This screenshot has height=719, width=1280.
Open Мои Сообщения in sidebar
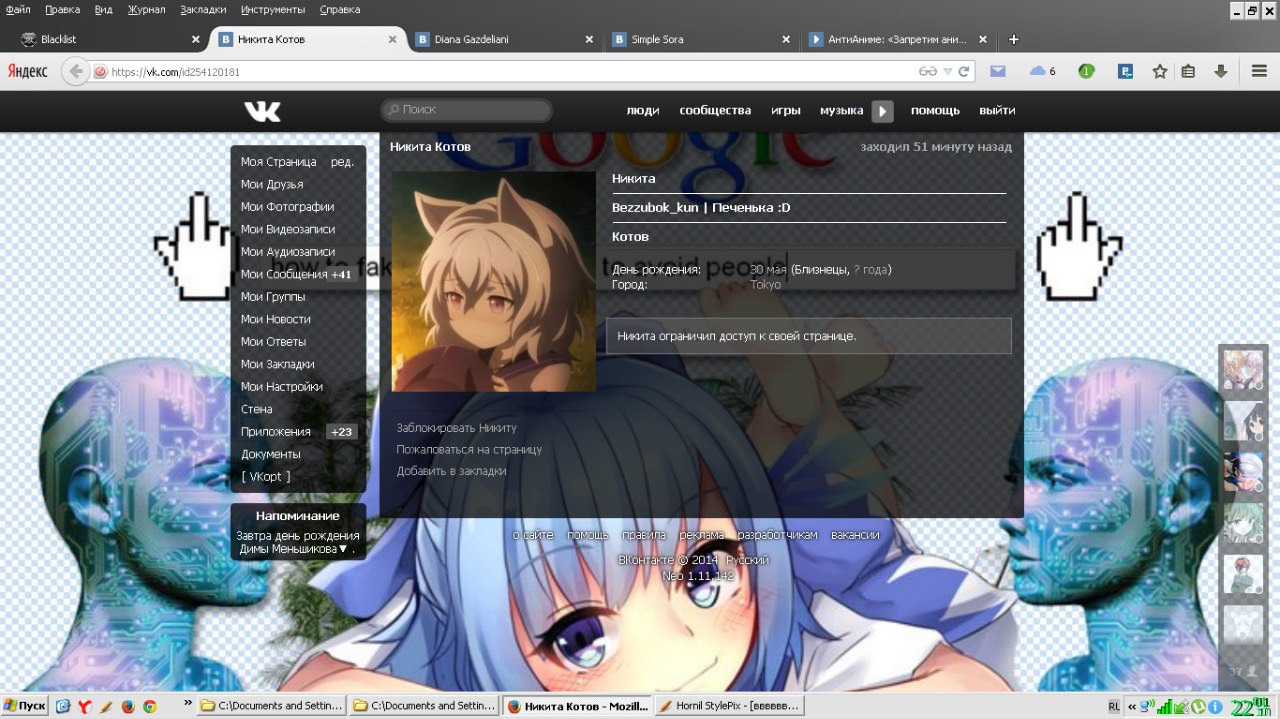[284, 274]
